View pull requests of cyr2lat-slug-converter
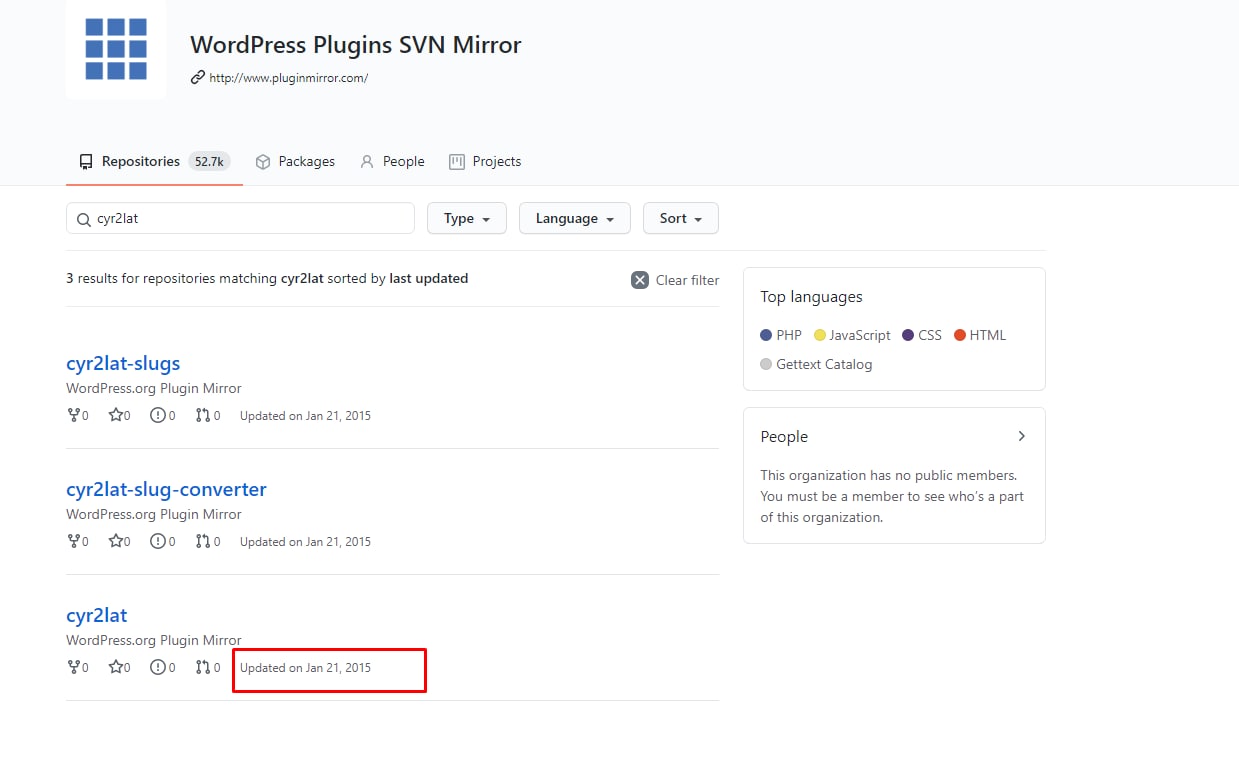 (x=208, y=542)
